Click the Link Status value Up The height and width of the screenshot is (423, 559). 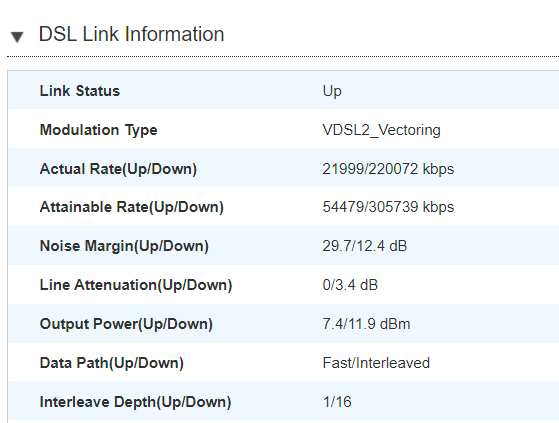[x=332, y=91]
